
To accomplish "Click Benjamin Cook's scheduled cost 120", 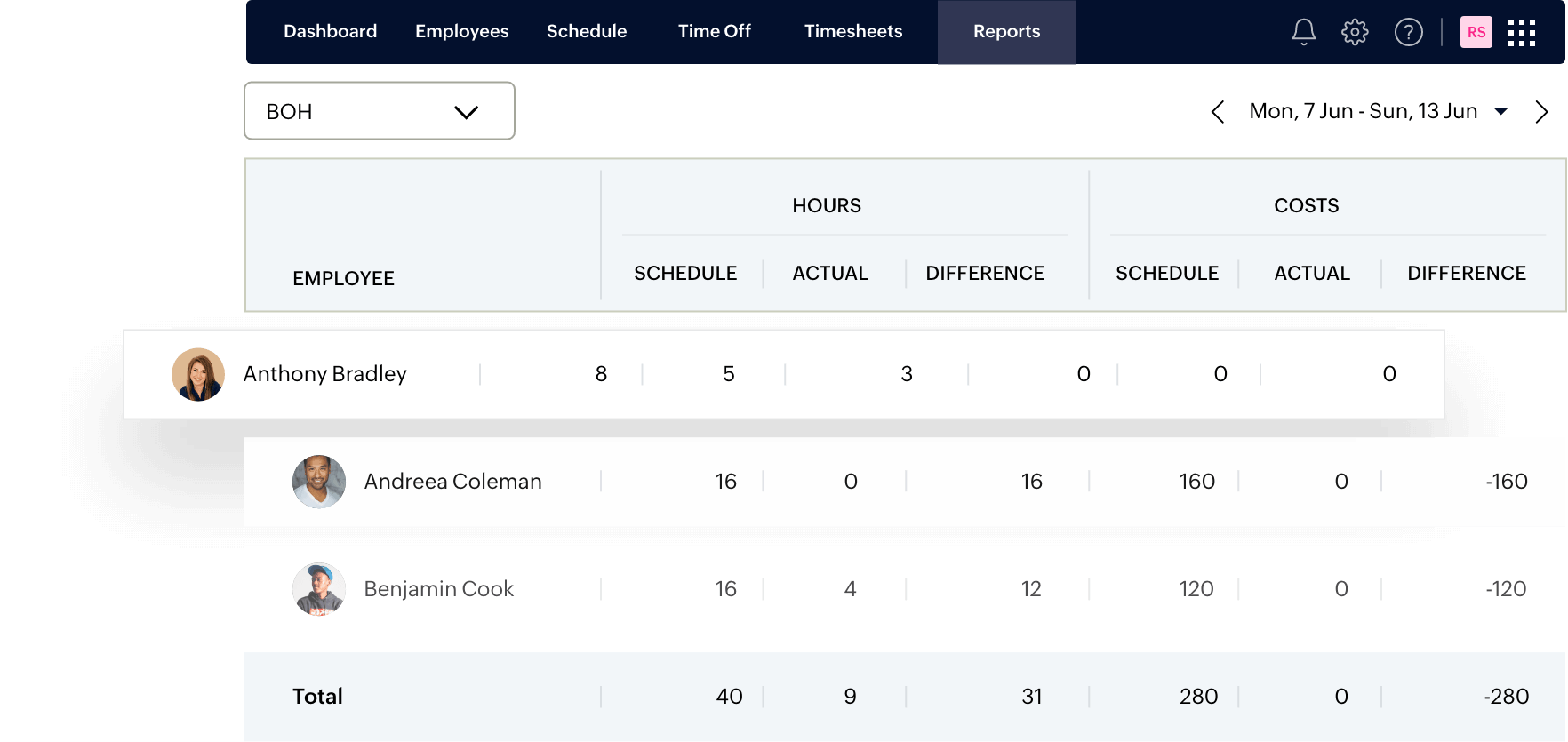I will coord(1196,589).
